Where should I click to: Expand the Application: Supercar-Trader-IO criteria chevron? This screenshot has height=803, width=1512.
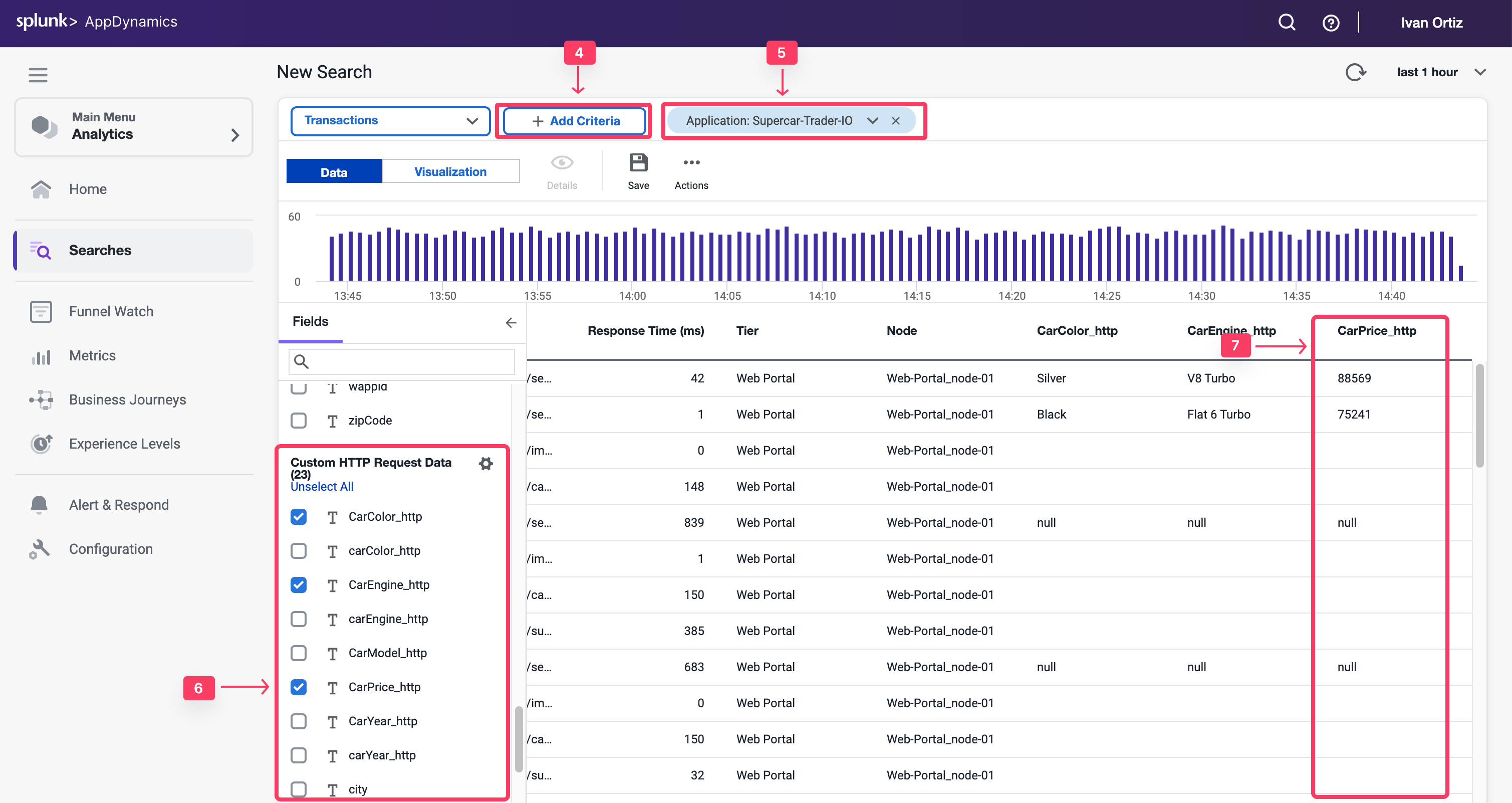click(x=872, y=120)
